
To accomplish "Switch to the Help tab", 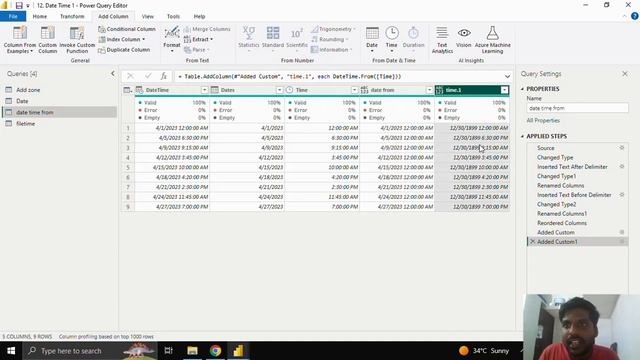I will click(199, 16).
